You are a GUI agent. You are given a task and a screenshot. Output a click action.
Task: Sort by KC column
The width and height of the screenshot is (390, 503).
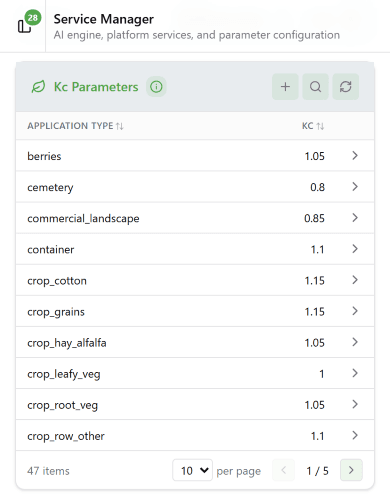313,126
